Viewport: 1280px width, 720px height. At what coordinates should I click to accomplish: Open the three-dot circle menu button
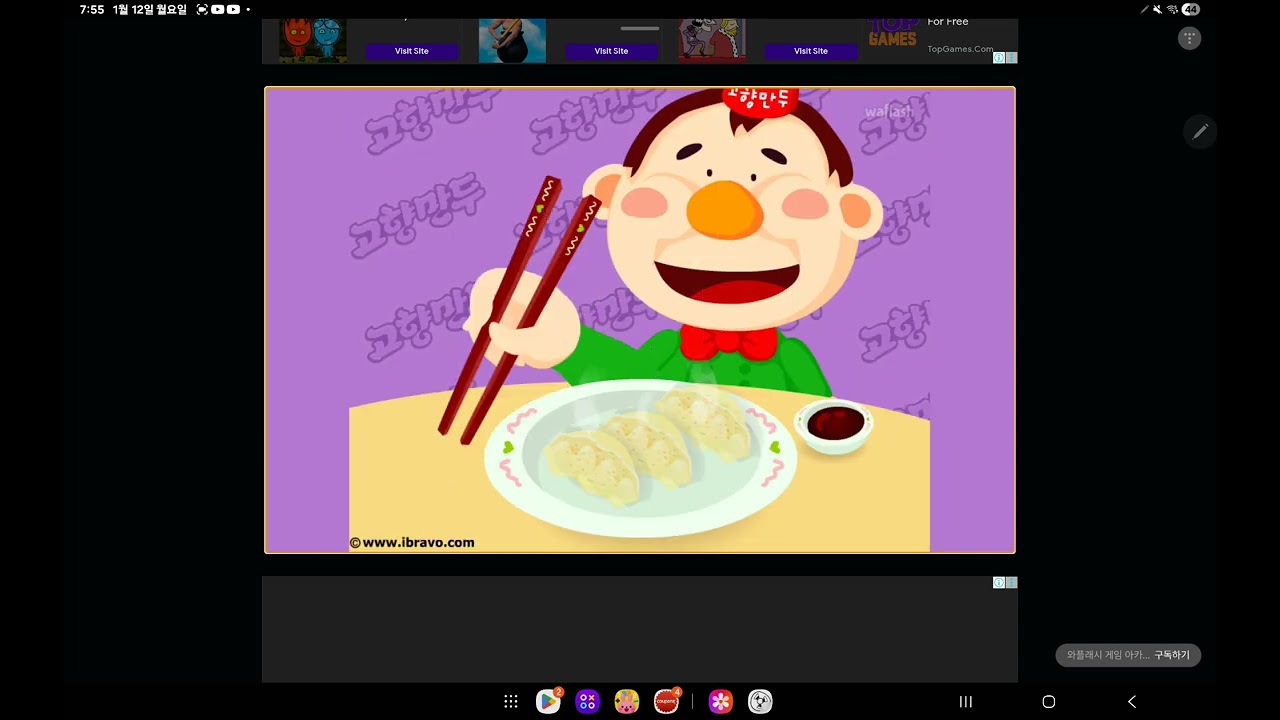click(x=1189, y=38)
